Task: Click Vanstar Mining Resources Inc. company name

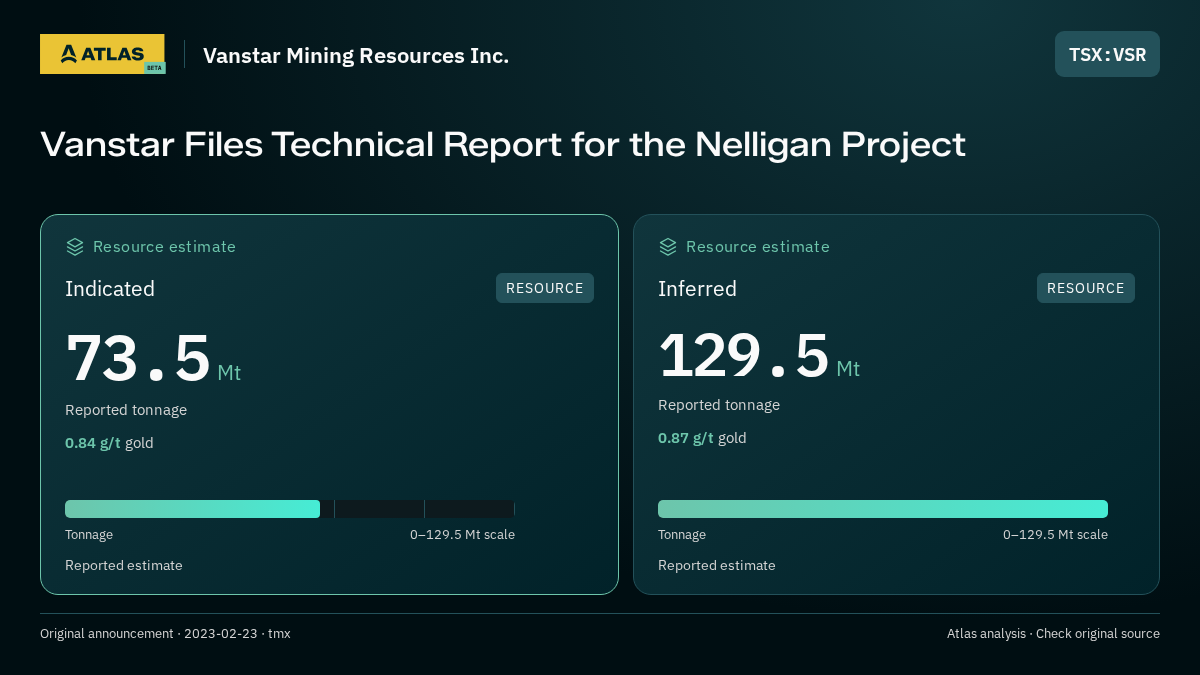Action: [x=356, y=55]
